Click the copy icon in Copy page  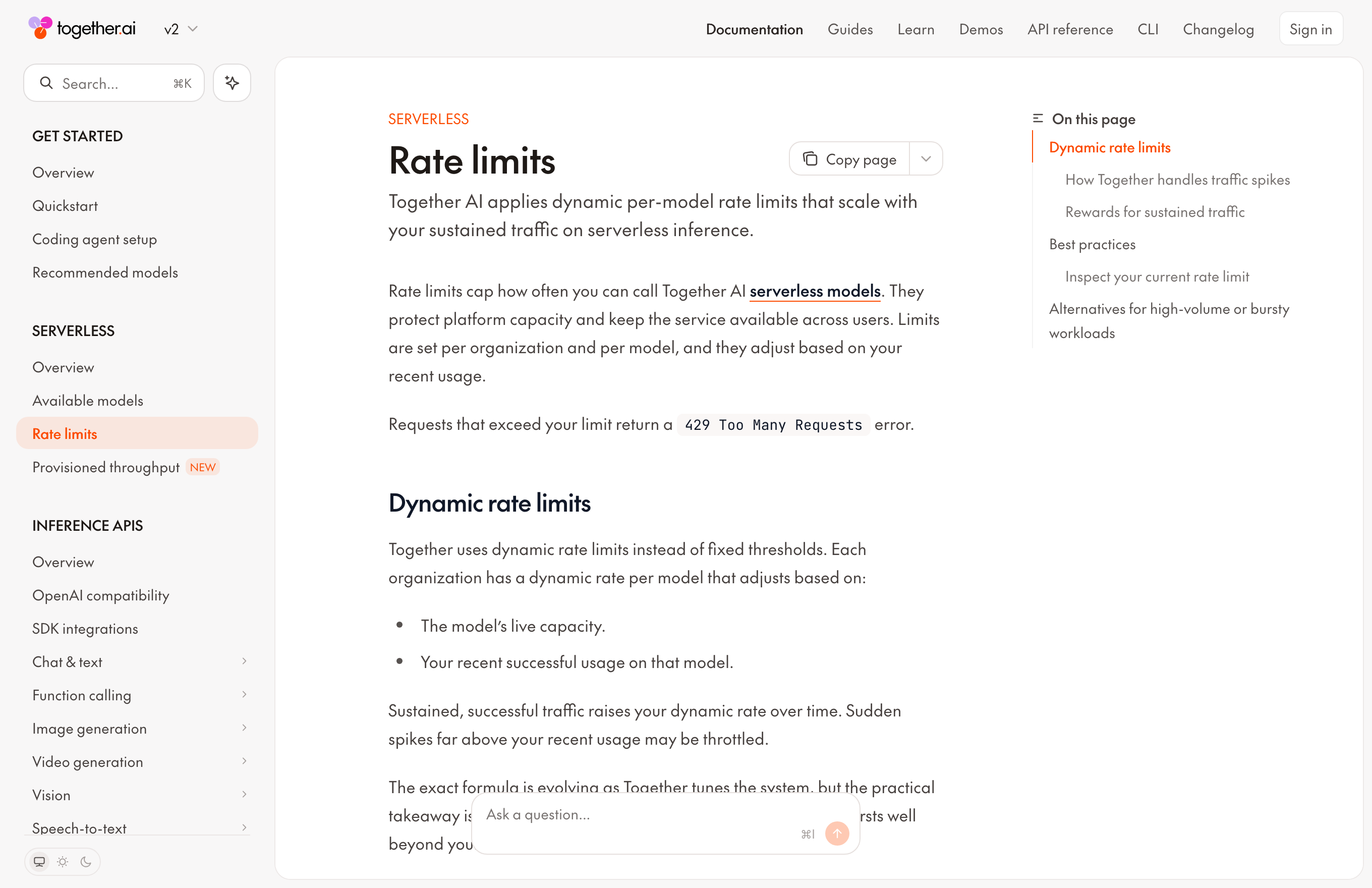810,158
